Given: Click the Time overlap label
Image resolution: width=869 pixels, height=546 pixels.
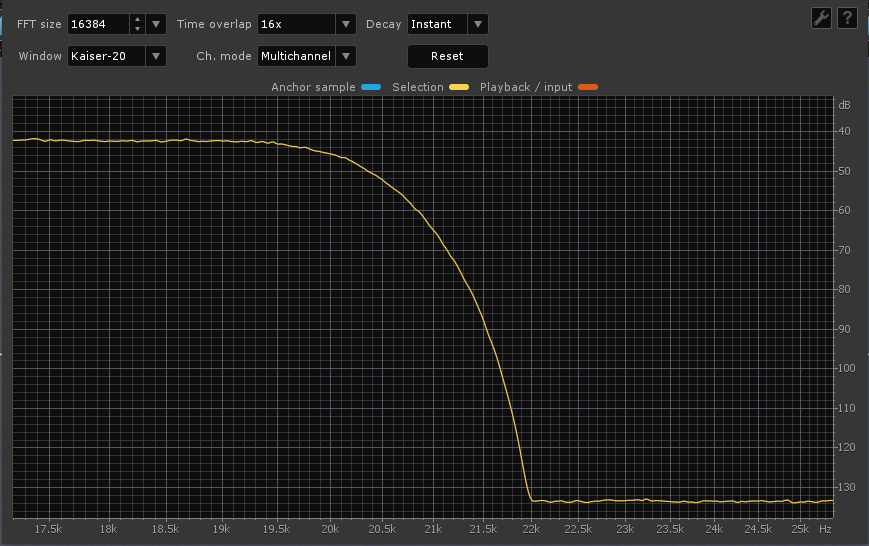Looking at the screenshot, I should (x=214, y=24).
